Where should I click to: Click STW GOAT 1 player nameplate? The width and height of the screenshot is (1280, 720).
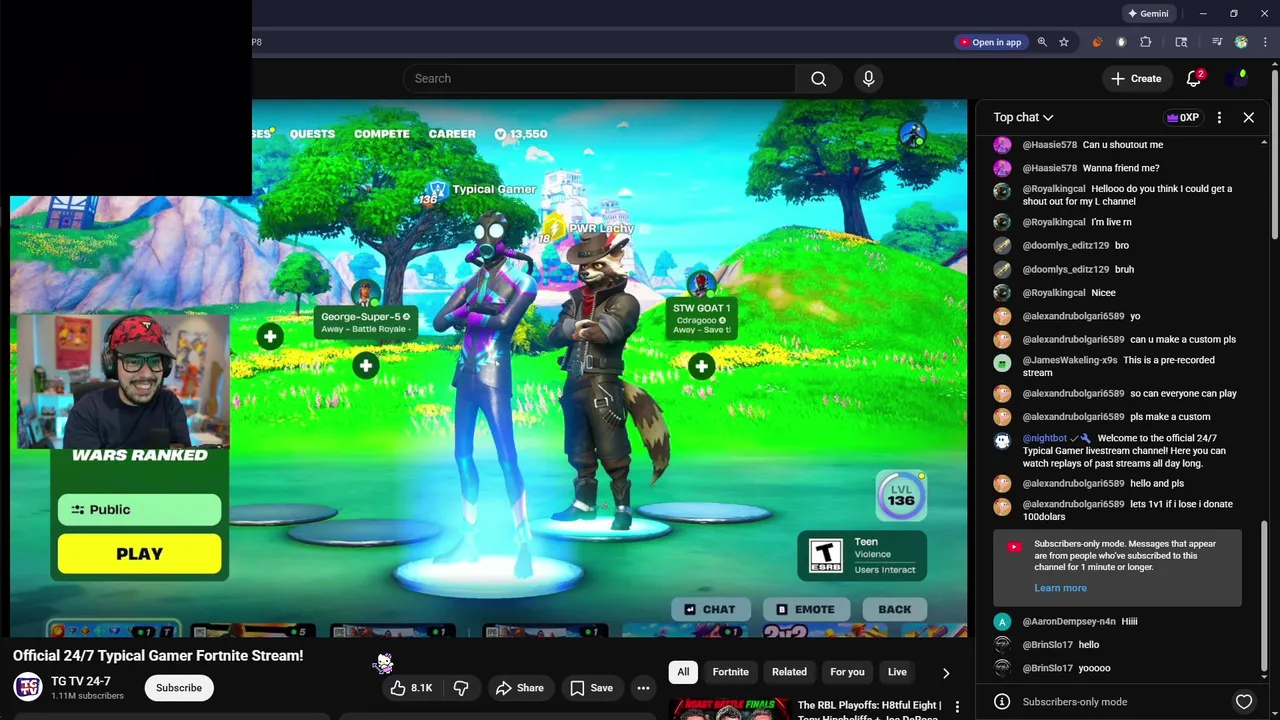coord(701,318)
